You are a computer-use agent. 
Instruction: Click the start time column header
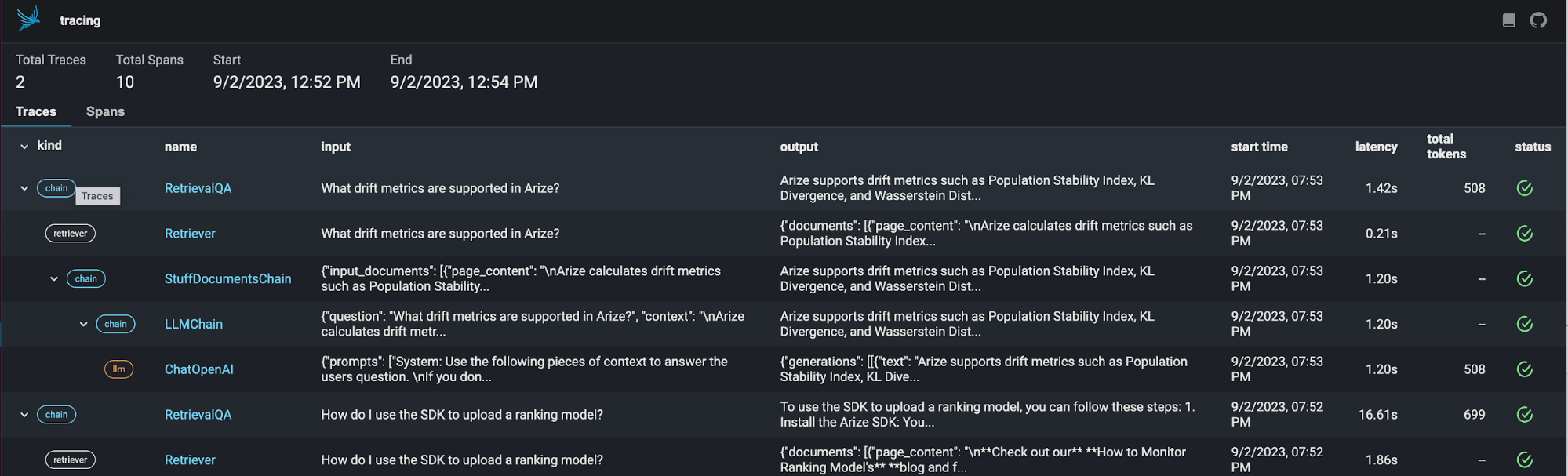(1259, 147)
